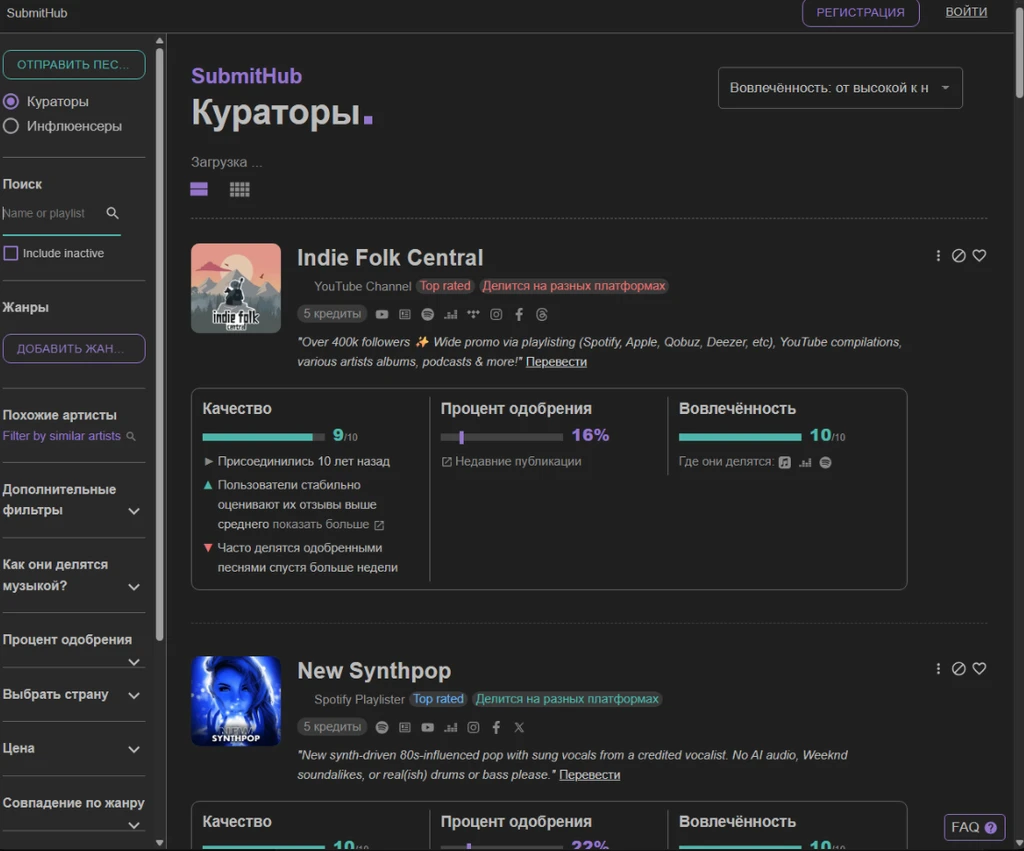The height and width of the screenshot is (851, 1024).
Task: Open more options for Indie Folk Central
Action: click(x=938, y=255)
